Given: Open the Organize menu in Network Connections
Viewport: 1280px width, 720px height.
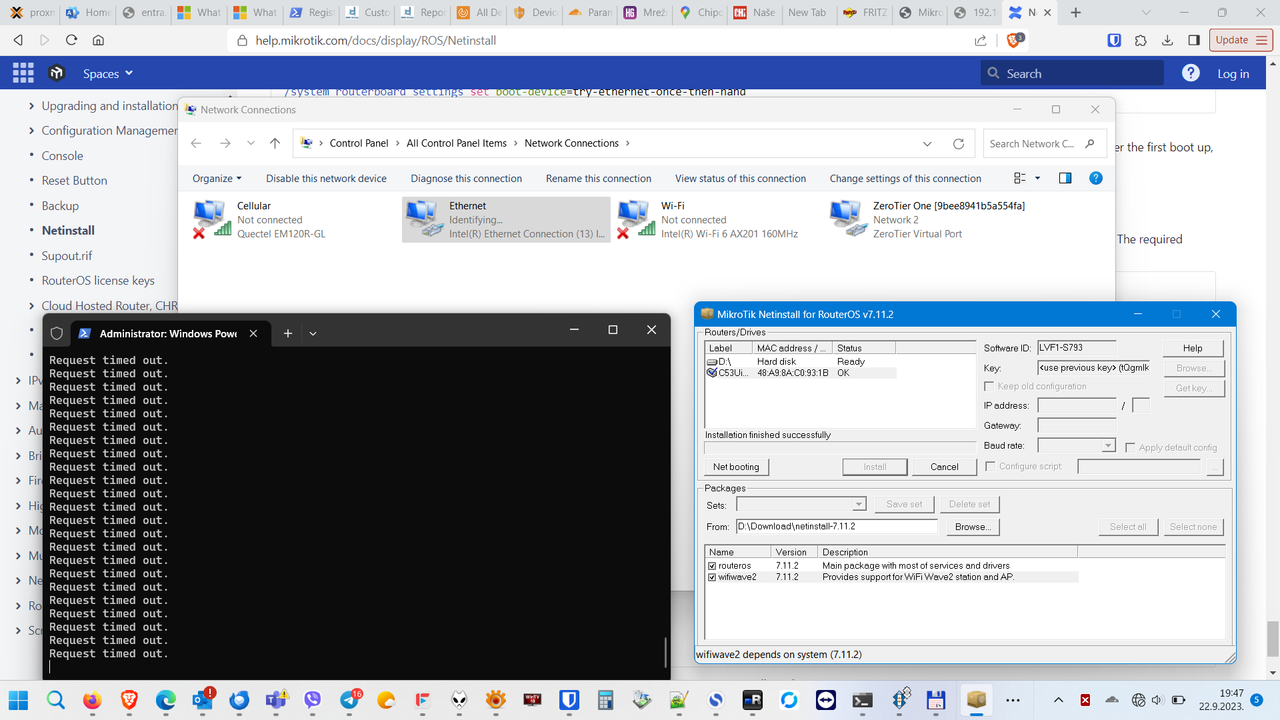Looking at the screenshot, I should click(216, 178).
